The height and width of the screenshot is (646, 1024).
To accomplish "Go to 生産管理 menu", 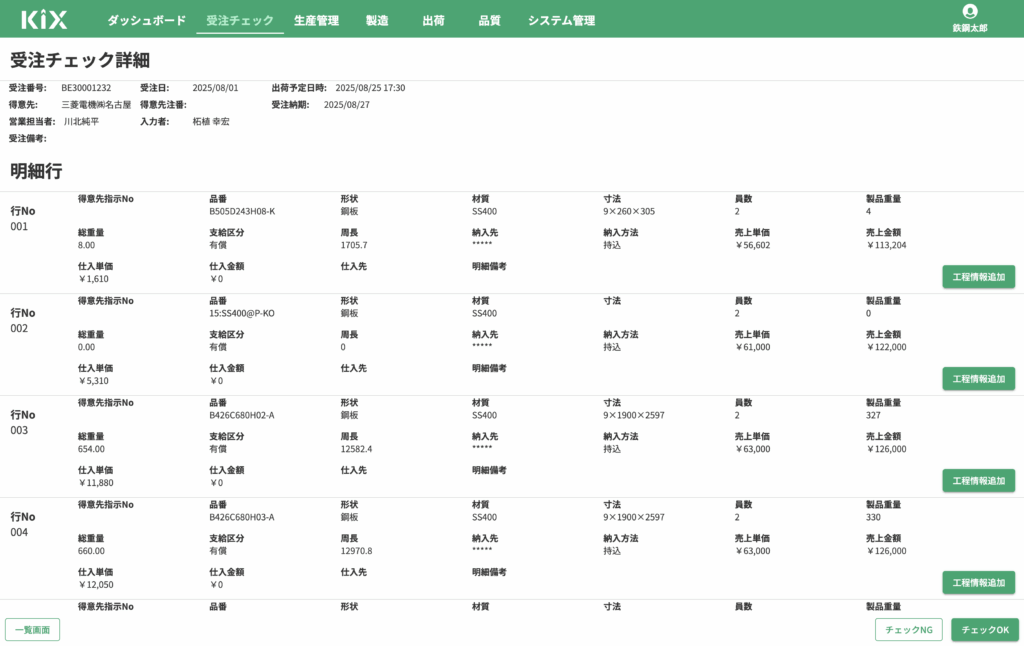I will [x=316, y=20].
